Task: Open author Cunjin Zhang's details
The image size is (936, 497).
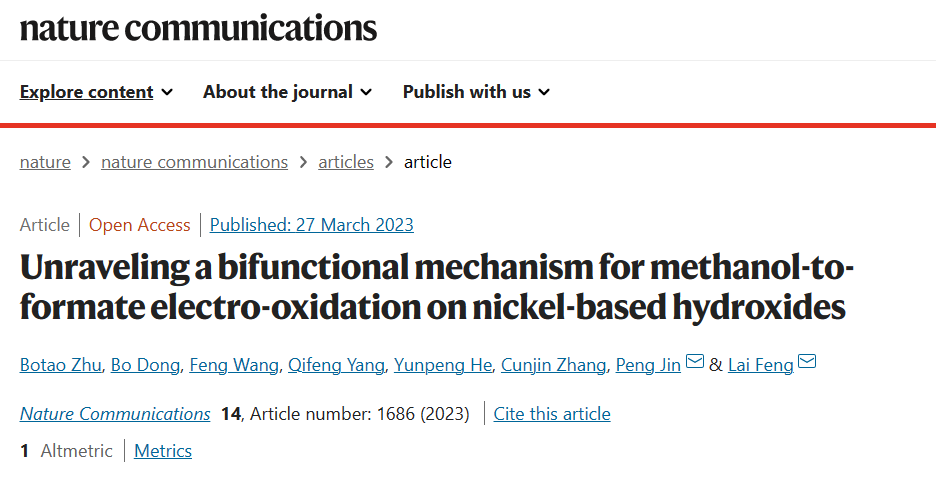Action: click(553, 365)
